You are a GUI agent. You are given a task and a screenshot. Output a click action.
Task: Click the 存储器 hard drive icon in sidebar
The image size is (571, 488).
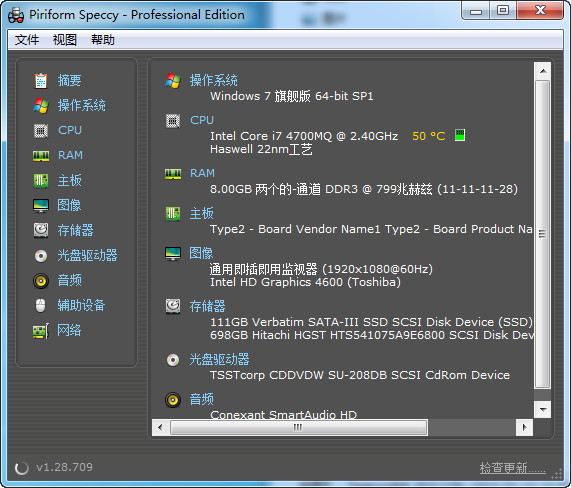coord(41,231)
